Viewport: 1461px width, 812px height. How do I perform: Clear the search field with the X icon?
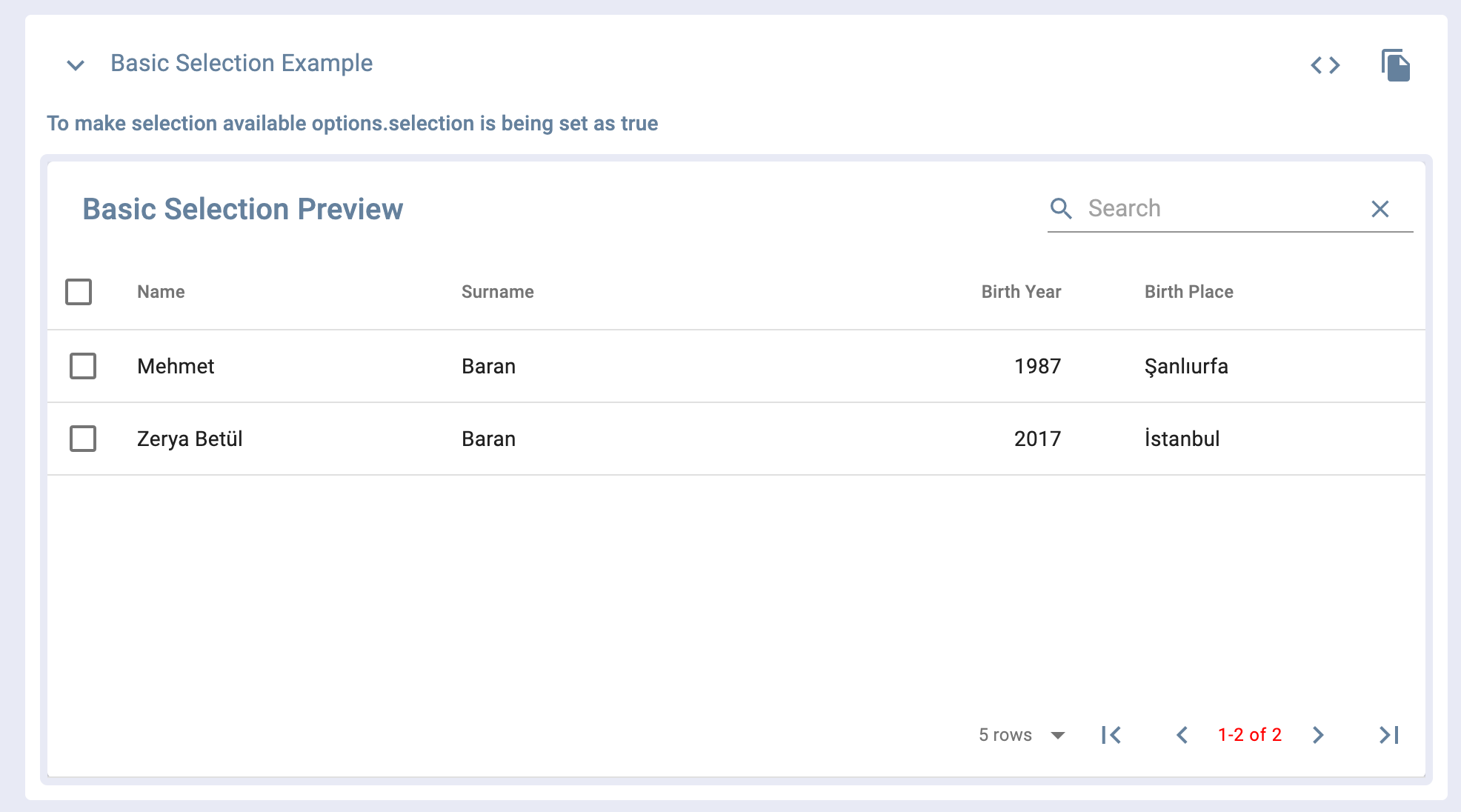pos(1381,209)
